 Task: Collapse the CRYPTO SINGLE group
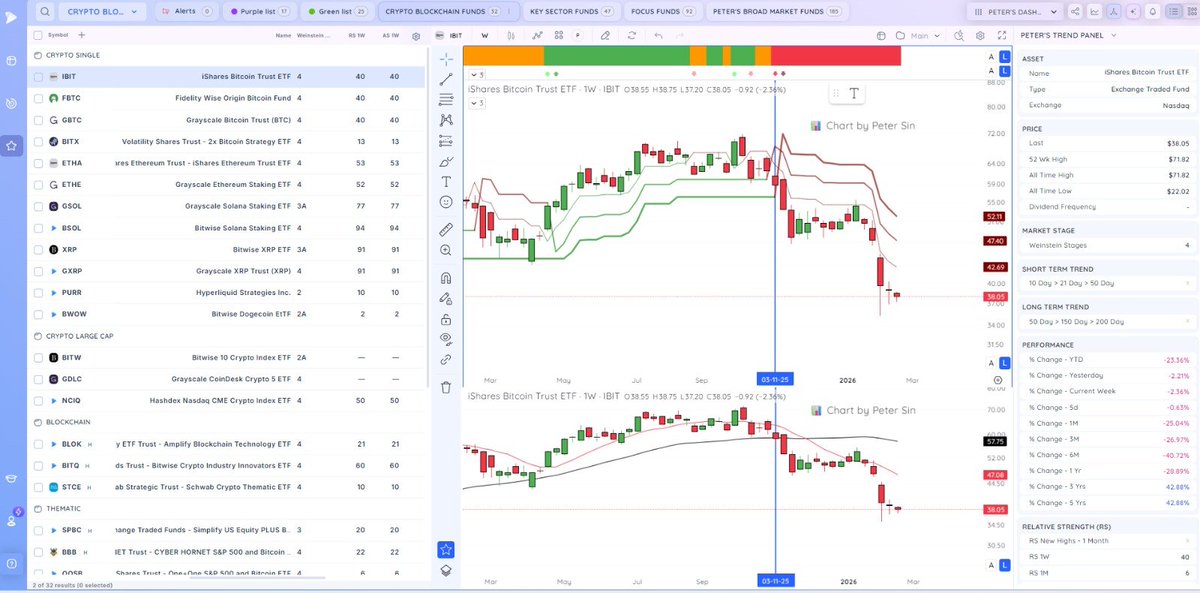click(38, 55)
